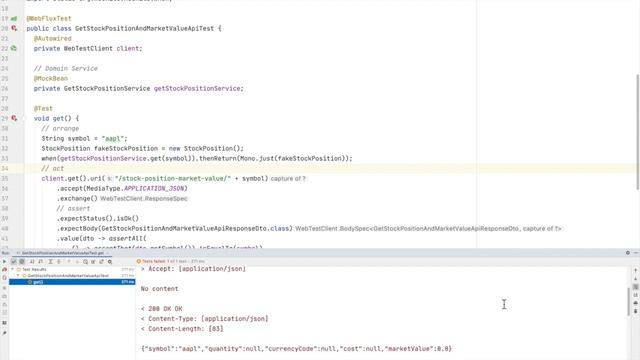Click run test gutter icon beside void get()

(14, 118)
